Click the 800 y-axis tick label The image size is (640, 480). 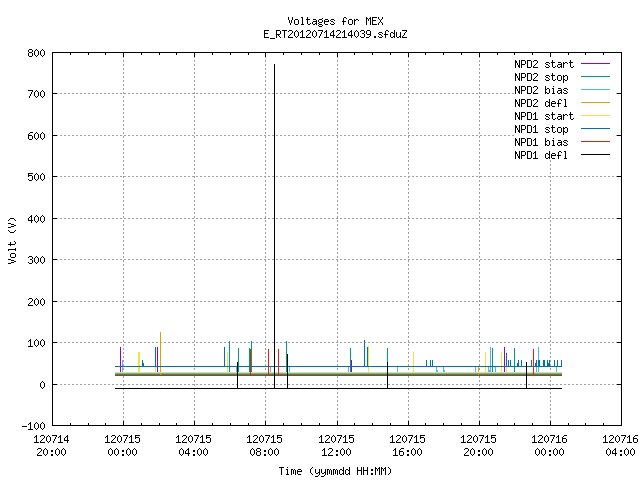[x=36, y=53]
